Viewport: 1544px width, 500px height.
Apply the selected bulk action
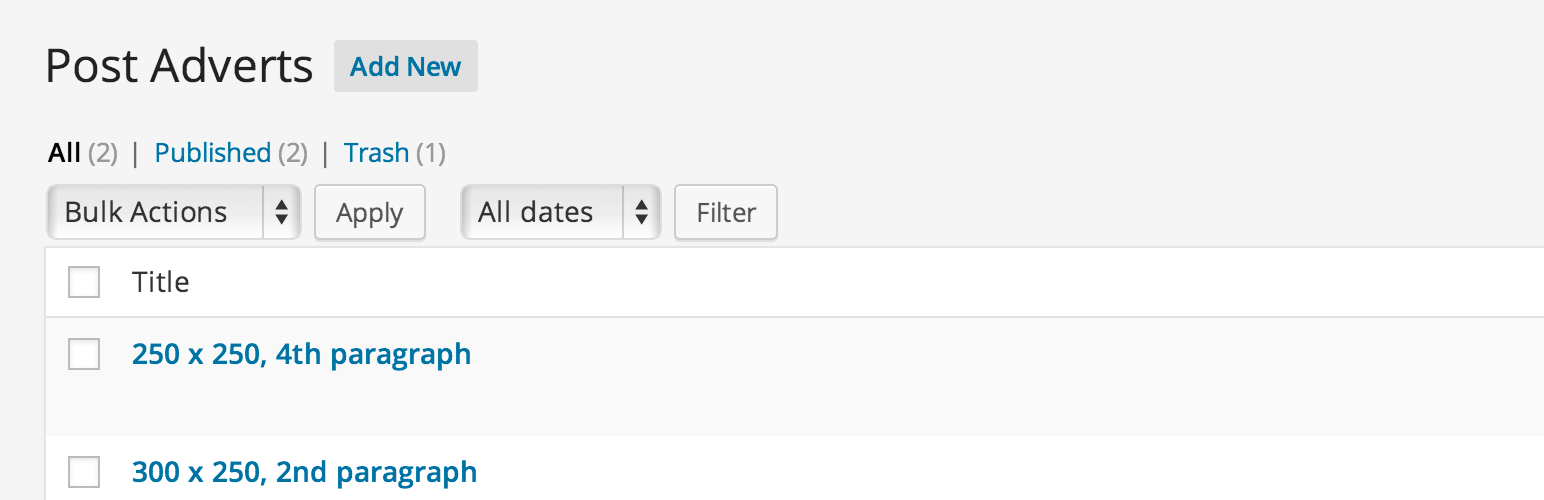(370, 213)
